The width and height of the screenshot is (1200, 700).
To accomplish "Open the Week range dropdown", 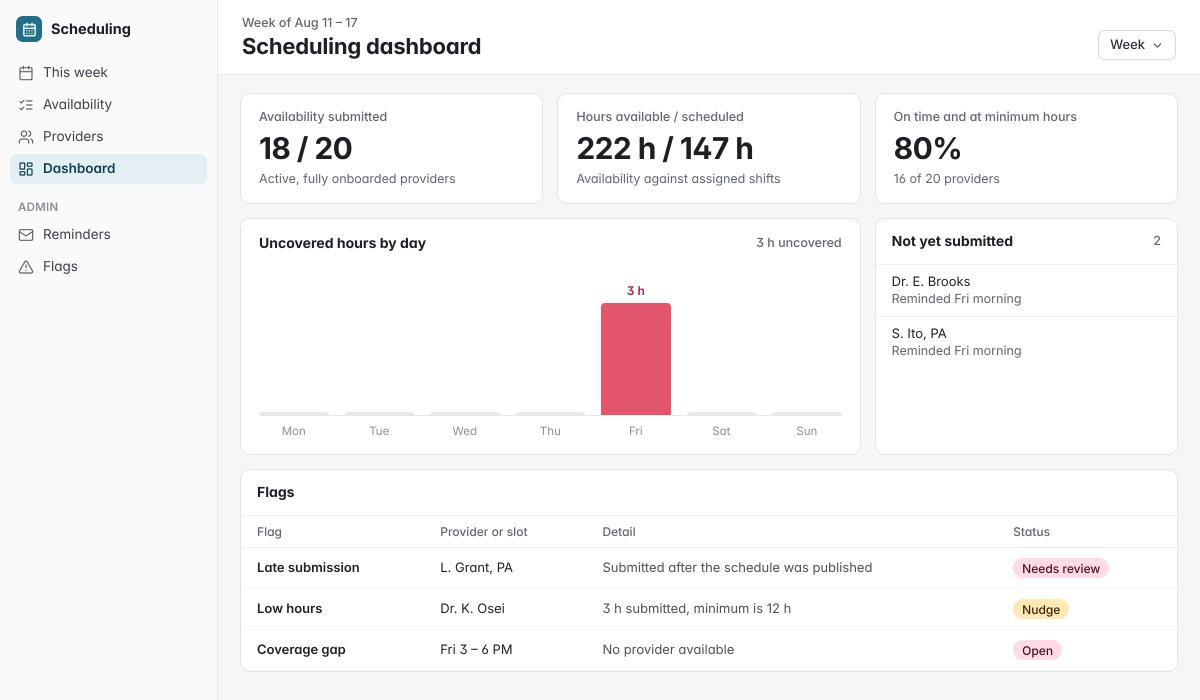I will (x=1136, y=45).
